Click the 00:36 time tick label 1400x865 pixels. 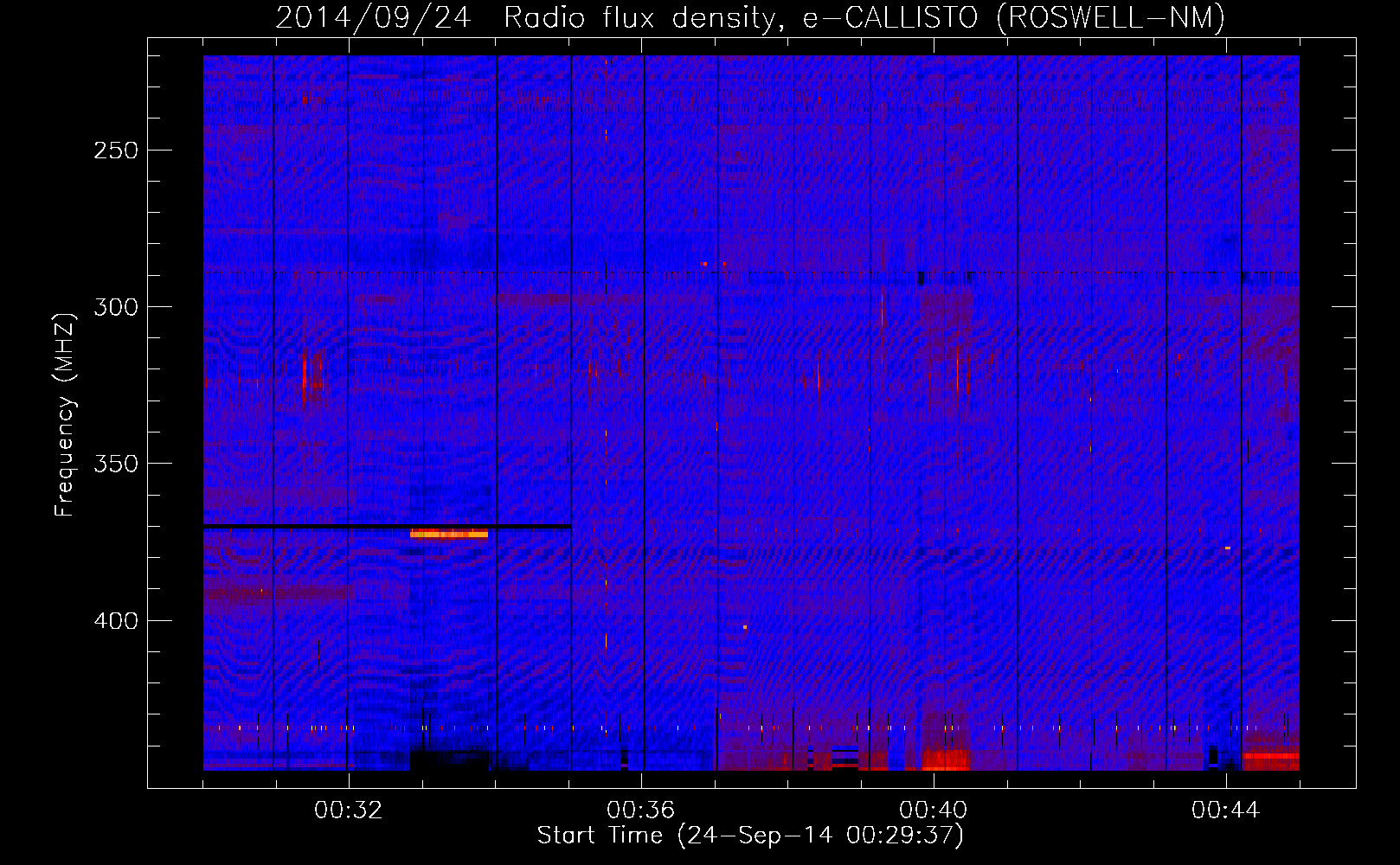click(x=641, y=811)
